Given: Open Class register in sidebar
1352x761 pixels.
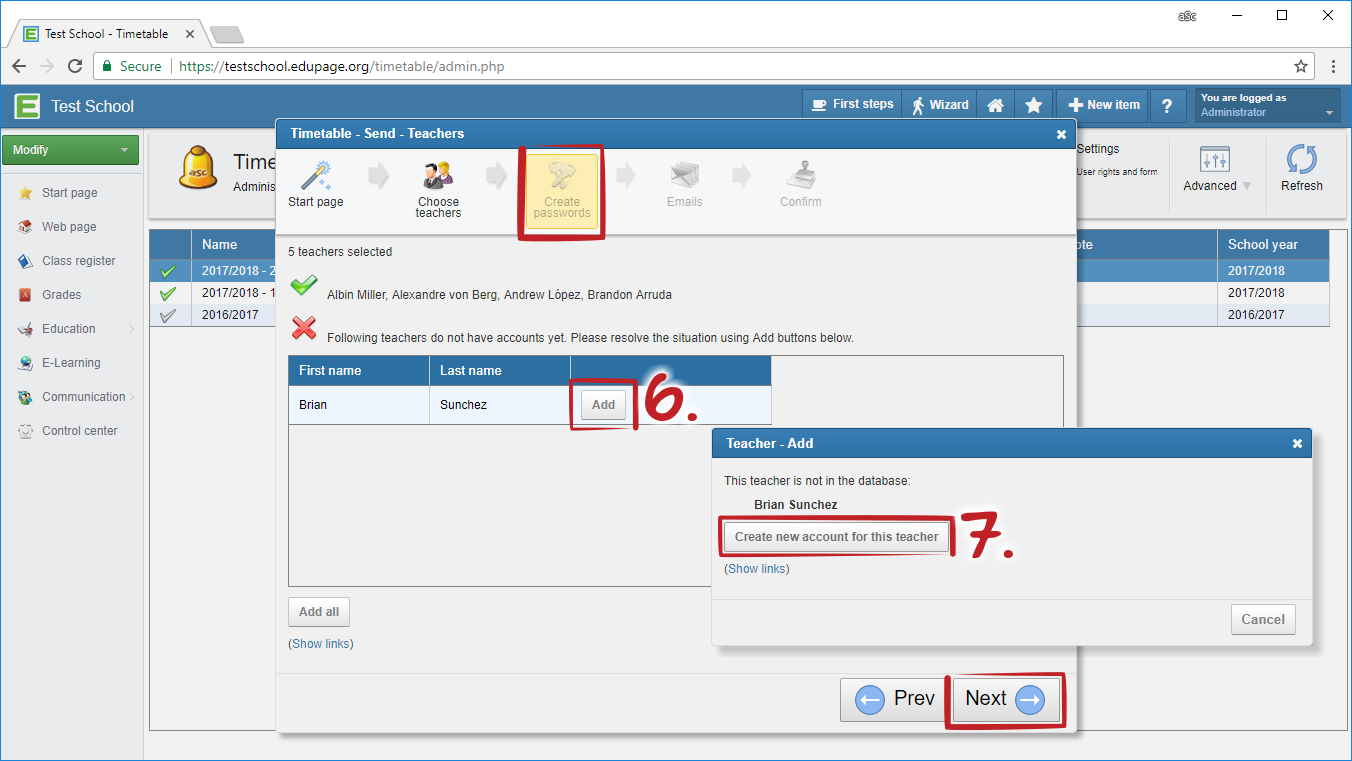Looking at the screenshot, I should click(x=78, y=261).
